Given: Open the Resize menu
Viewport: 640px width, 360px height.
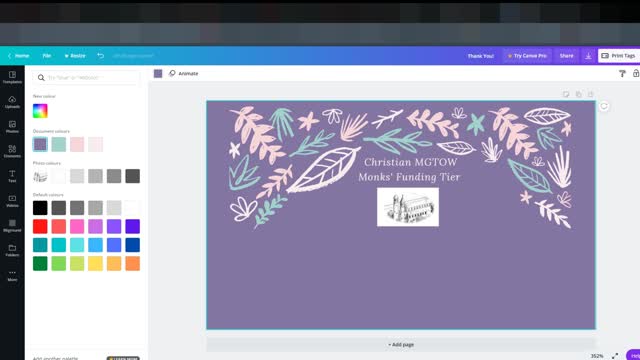Looking at the screenshot, I should tap(75, 56).
